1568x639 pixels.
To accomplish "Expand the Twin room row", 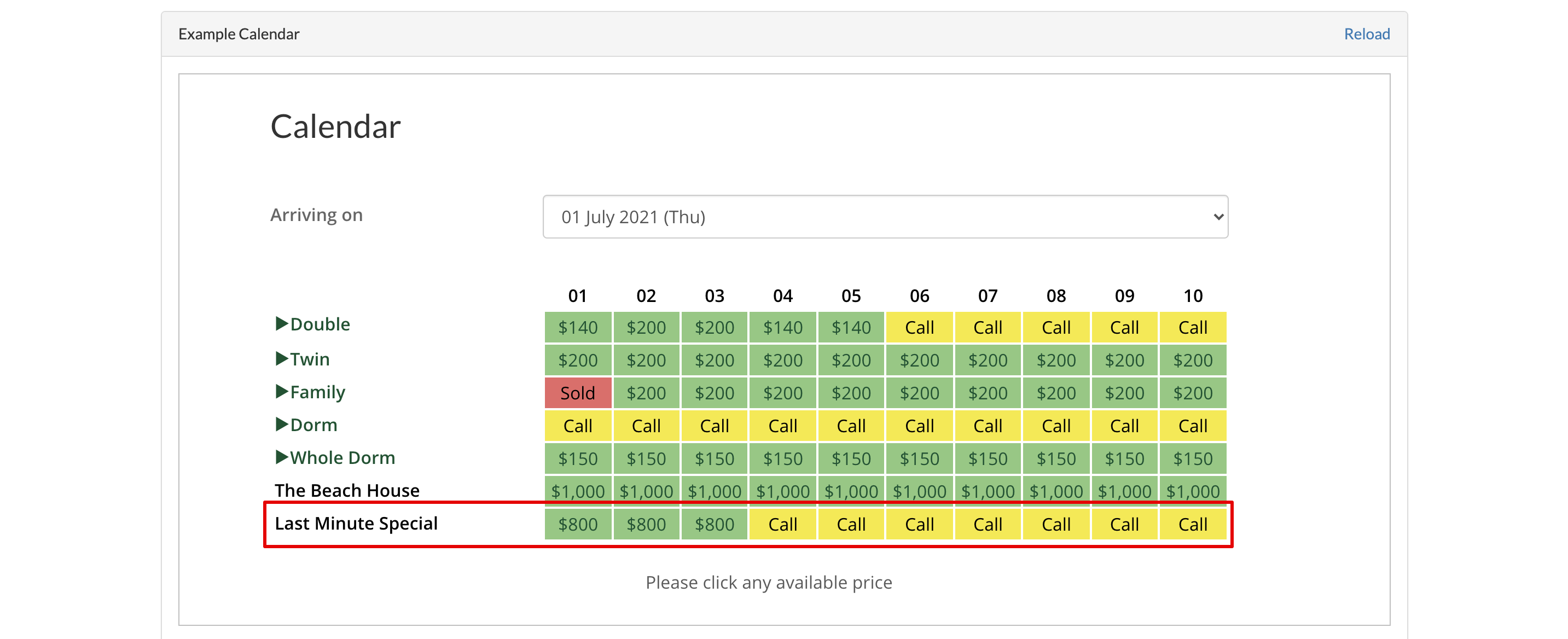I will coord(281,358).
